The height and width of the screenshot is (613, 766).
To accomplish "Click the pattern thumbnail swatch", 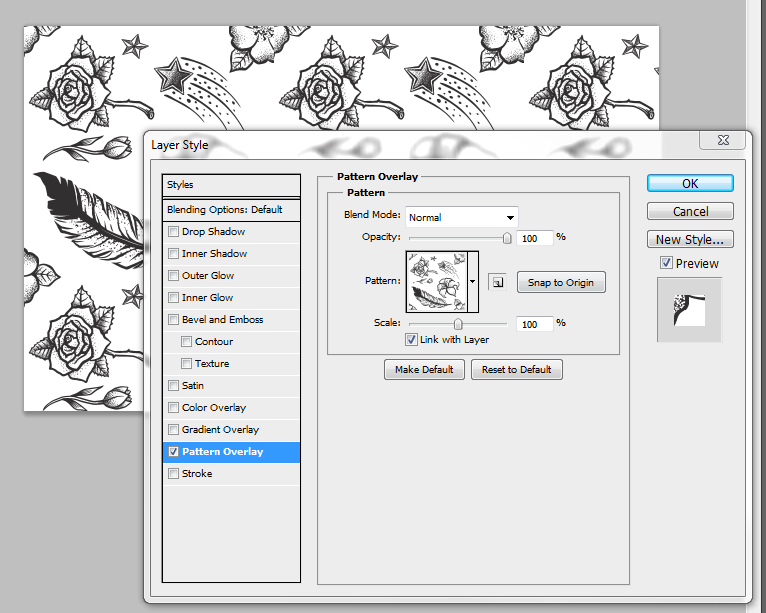I will coord(437,282).
